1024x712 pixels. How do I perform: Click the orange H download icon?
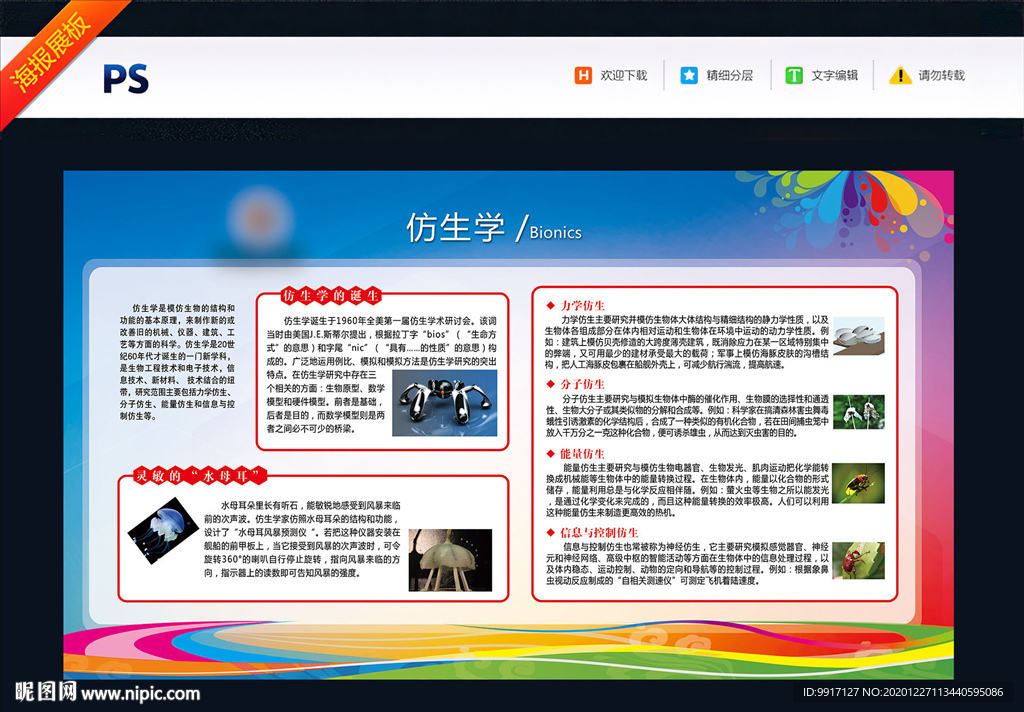tap(583, 76)
